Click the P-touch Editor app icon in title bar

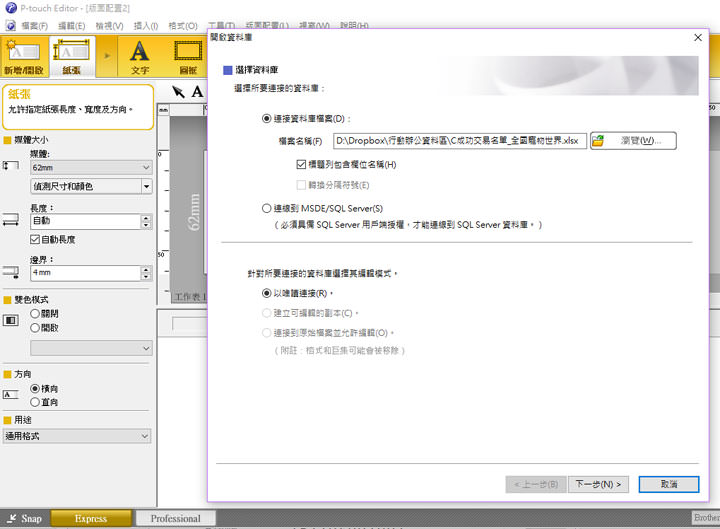(x=10, y=8)
